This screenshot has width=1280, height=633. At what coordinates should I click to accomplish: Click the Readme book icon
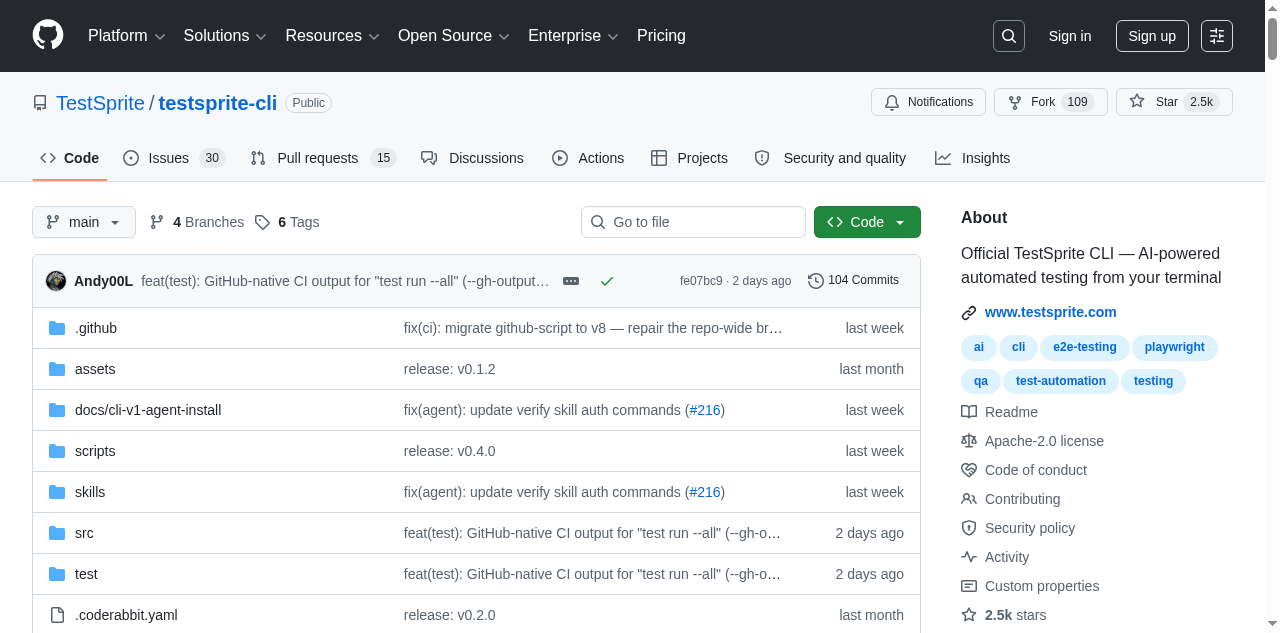969,412
